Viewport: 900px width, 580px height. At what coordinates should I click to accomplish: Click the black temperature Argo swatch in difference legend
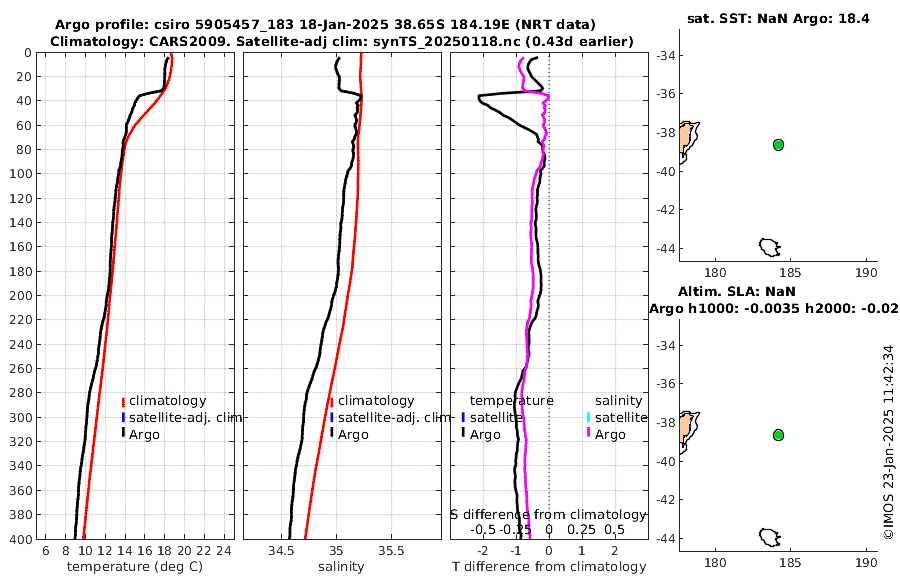coord(463,432)
